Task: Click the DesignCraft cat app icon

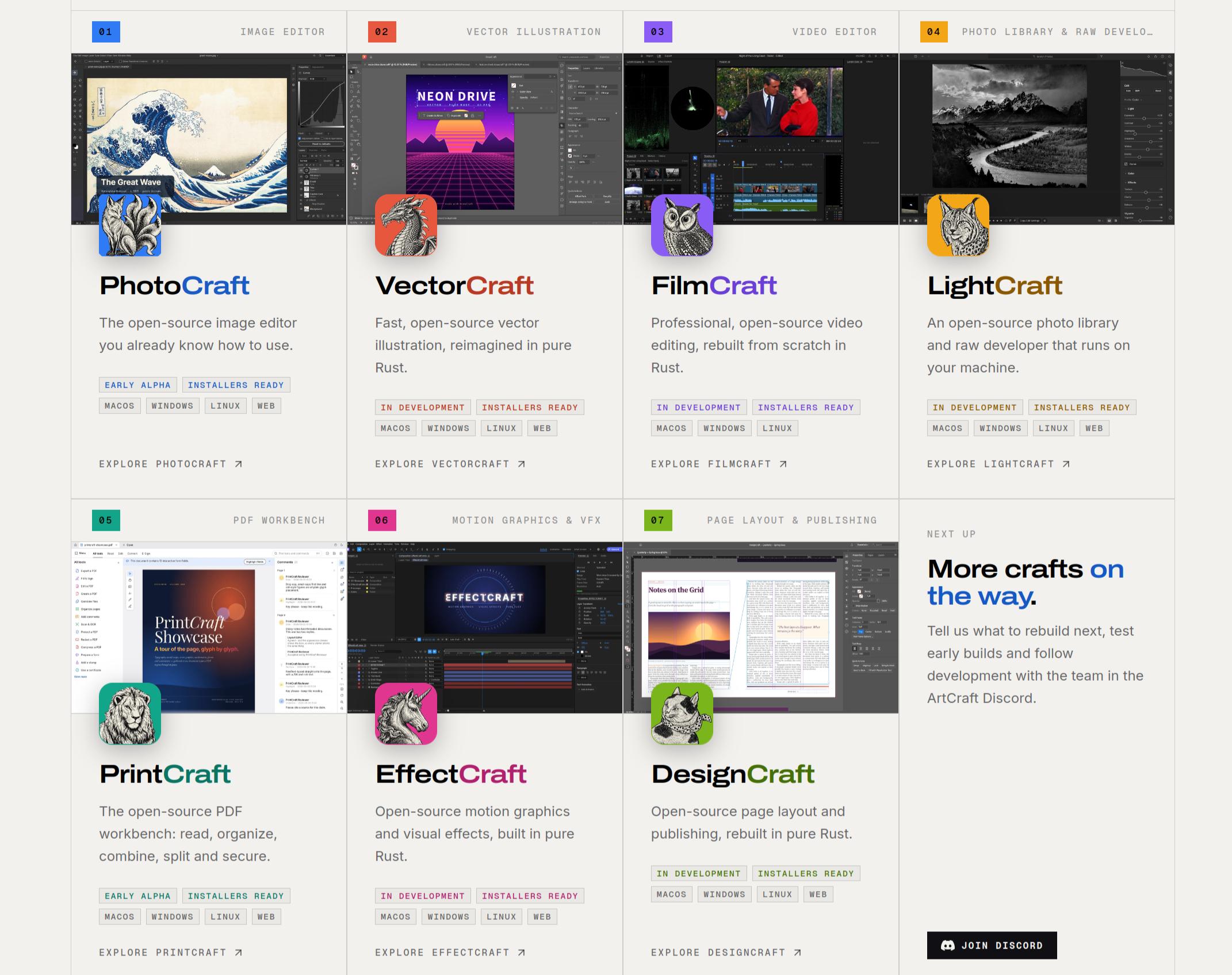Action: point(682,713)
